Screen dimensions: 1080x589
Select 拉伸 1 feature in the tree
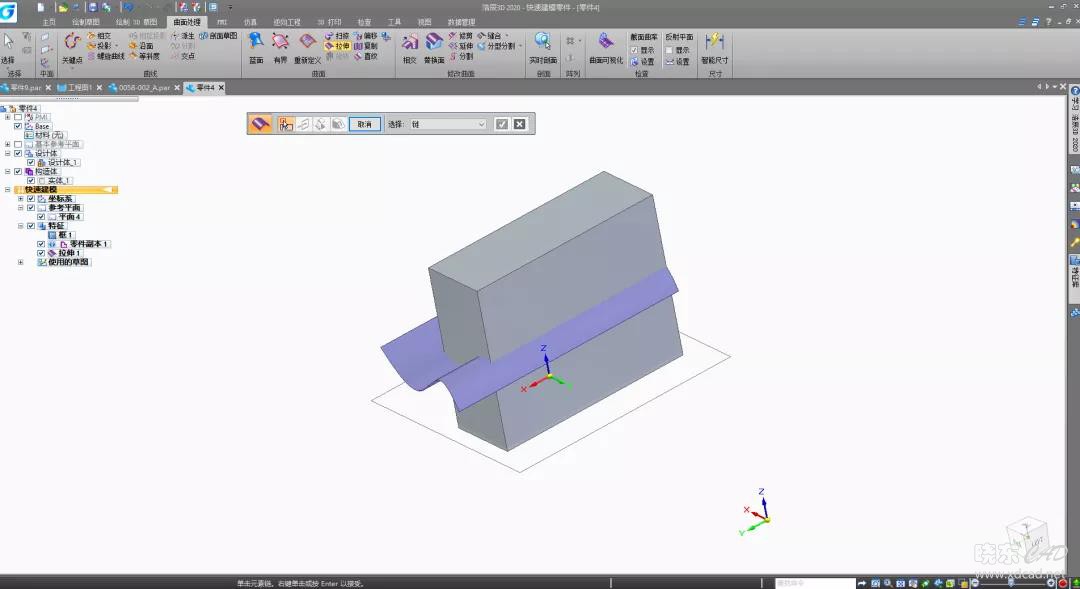tap(69, 253)
